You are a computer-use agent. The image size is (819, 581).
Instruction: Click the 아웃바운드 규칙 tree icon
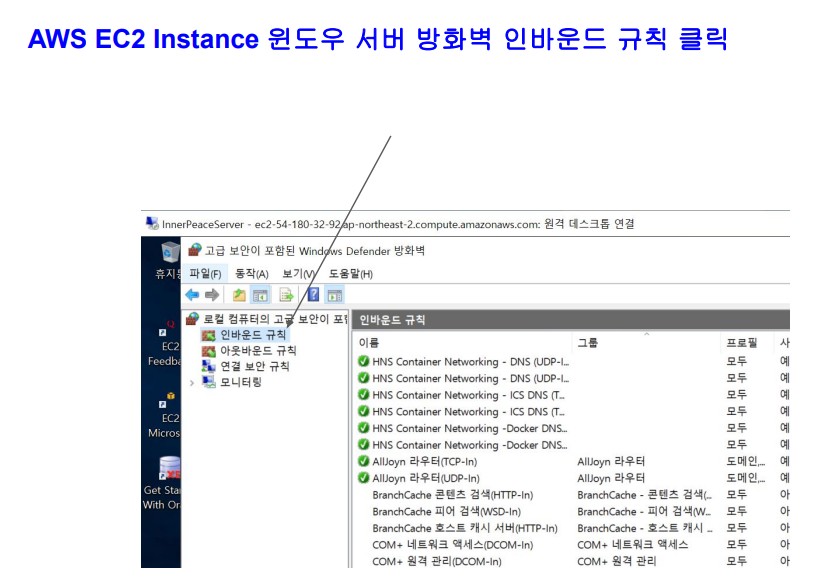208,351
